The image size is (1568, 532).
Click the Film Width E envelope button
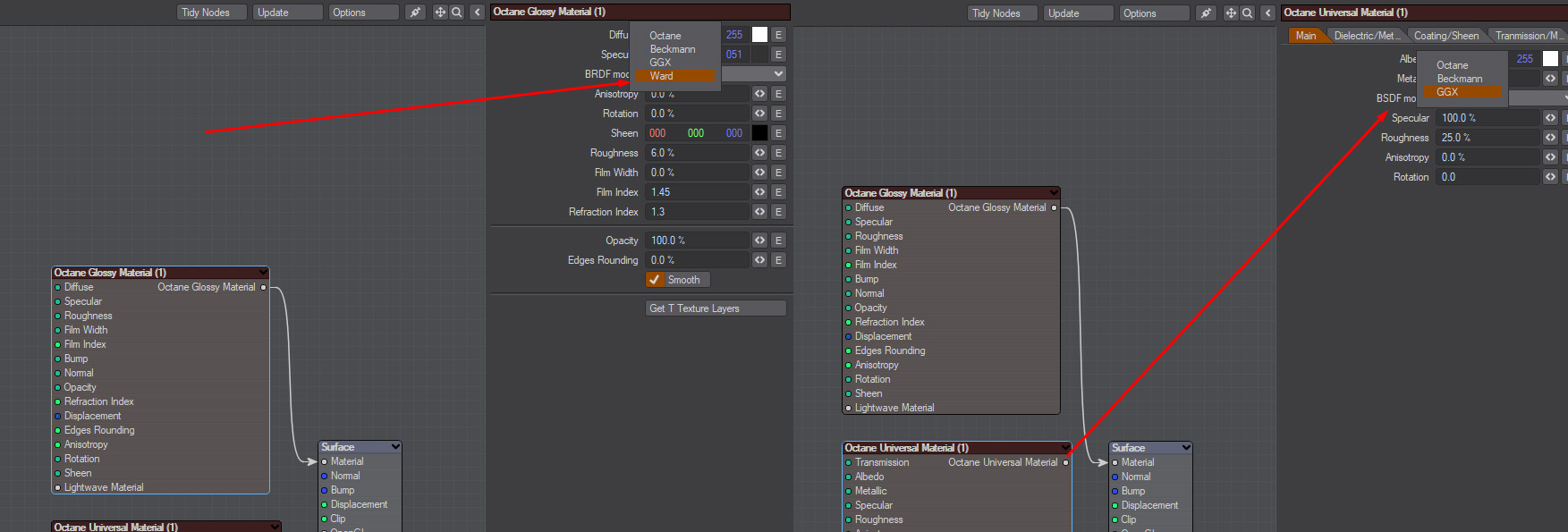click(x=778, y=173)
